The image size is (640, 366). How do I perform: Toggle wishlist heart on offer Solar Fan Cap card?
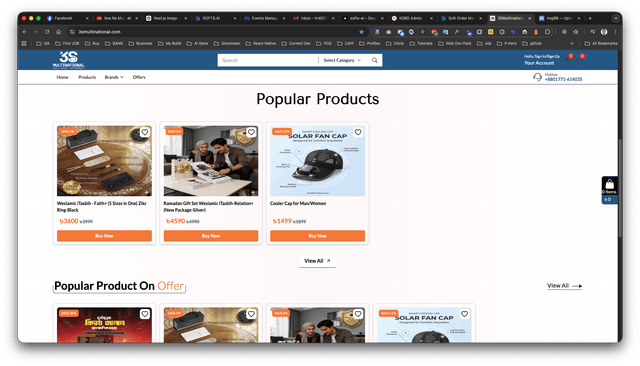click(x=464, y=314)
